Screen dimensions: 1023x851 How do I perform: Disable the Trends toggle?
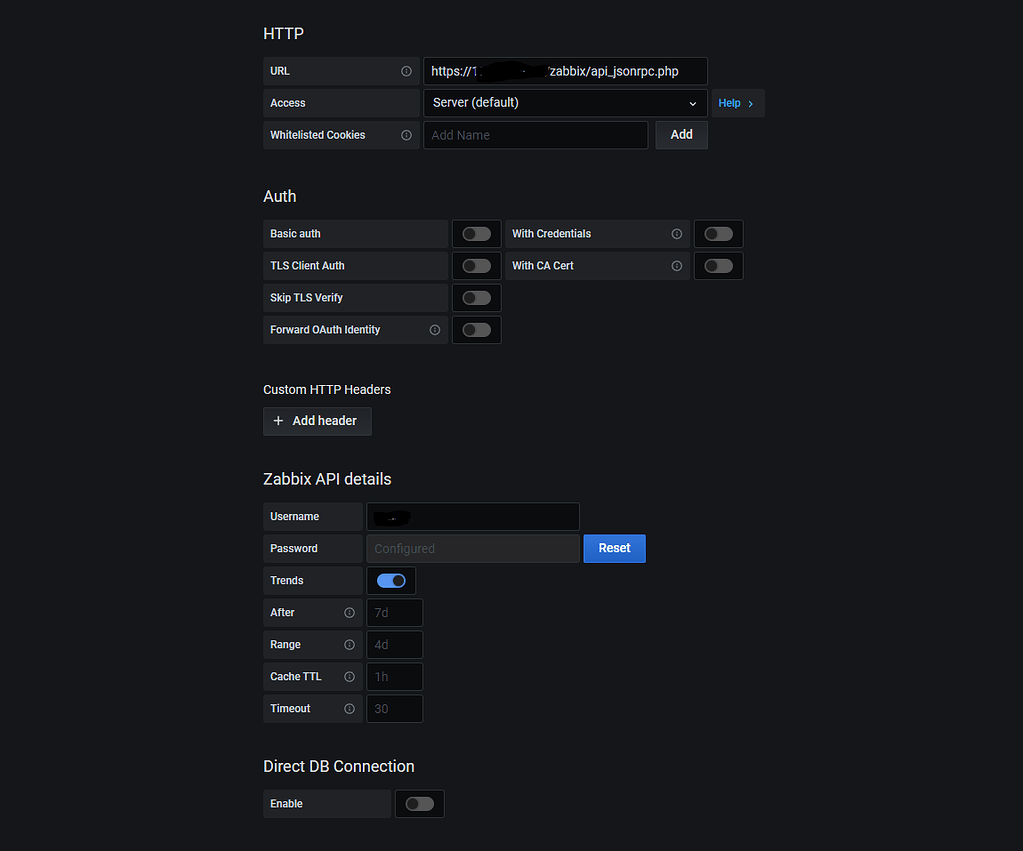[x=391, y=581]
